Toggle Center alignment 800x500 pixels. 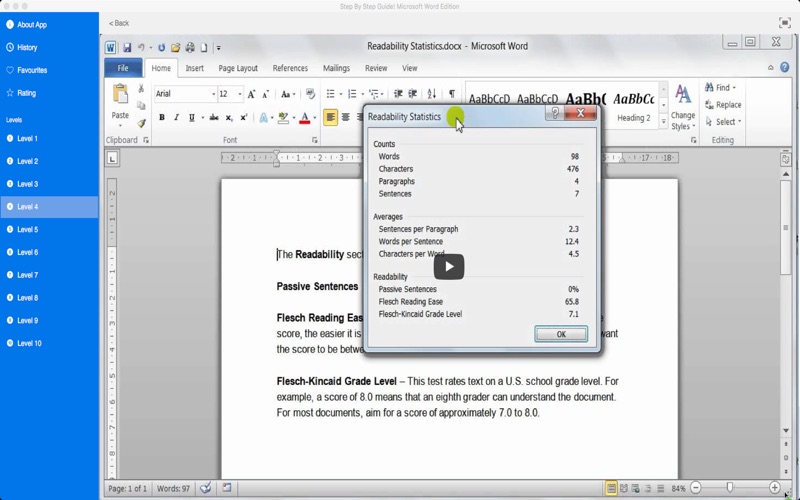[346, 117]
